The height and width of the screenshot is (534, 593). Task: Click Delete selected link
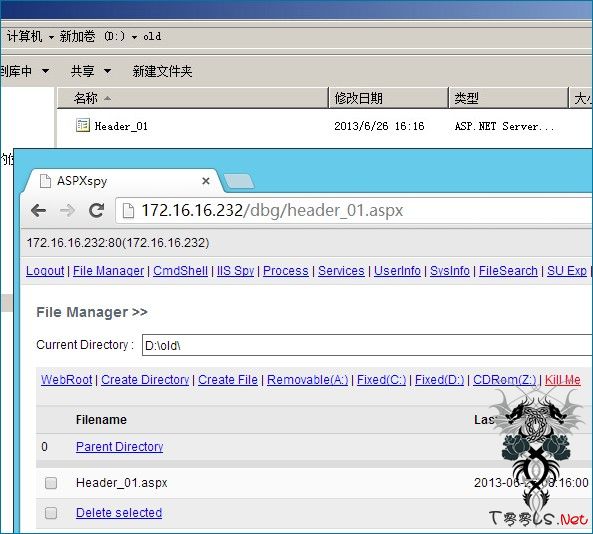(x=119, y=513)
